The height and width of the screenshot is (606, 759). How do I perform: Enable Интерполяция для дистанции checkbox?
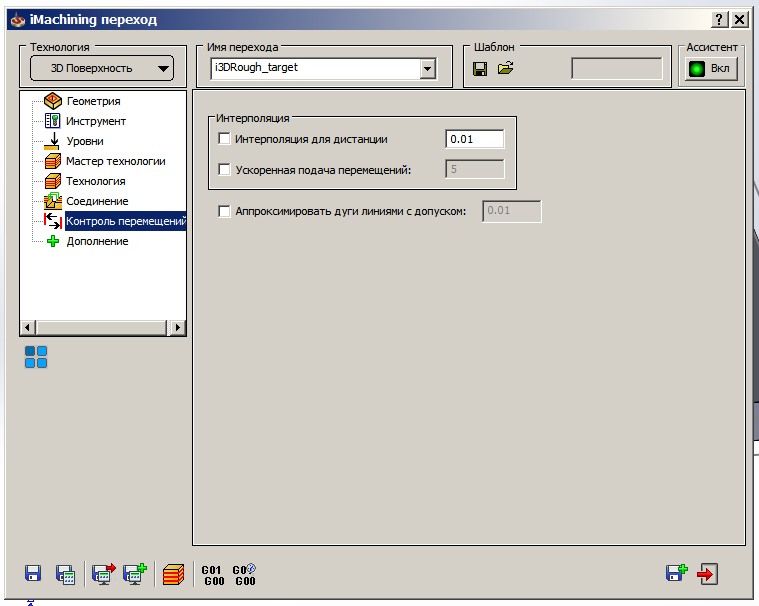point(224,139)
